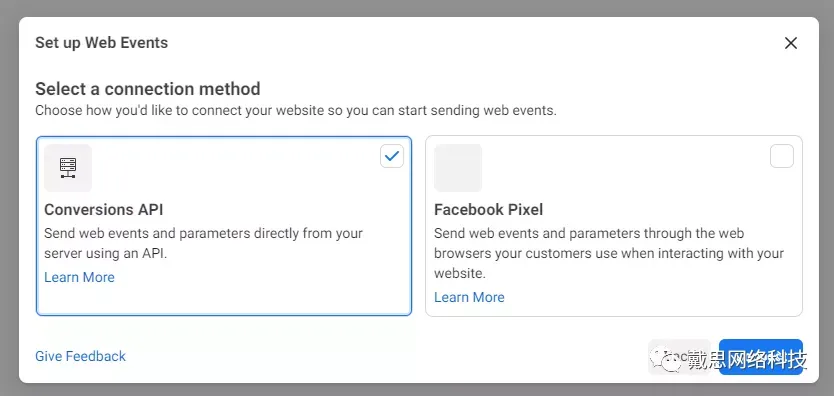Click the dimmed backdrop outside the dialog
The image size is (834, 396).
pos(417,7)
